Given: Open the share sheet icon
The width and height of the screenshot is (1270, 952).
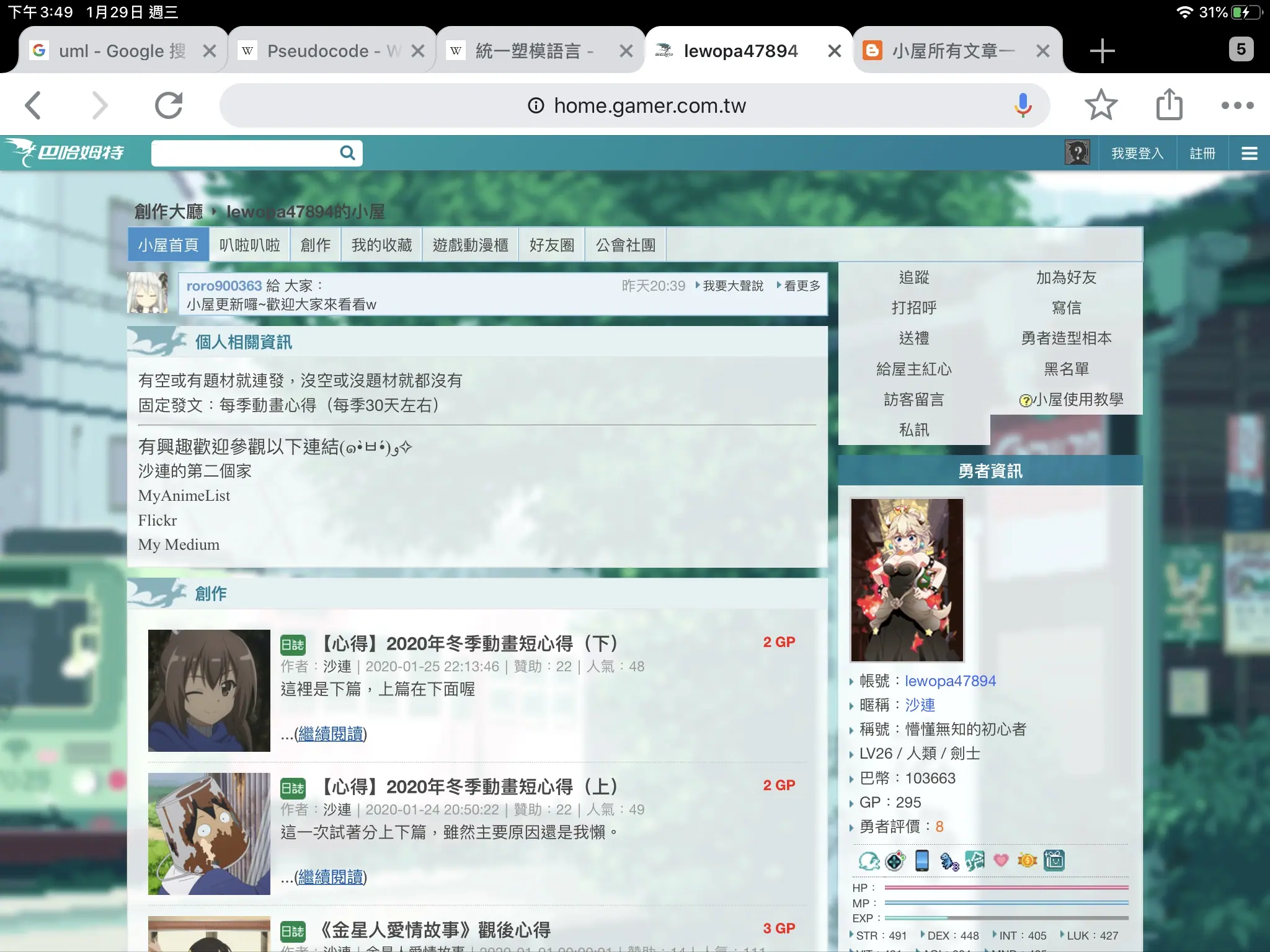Looking at the screenshot, I should coord(1170,104).
